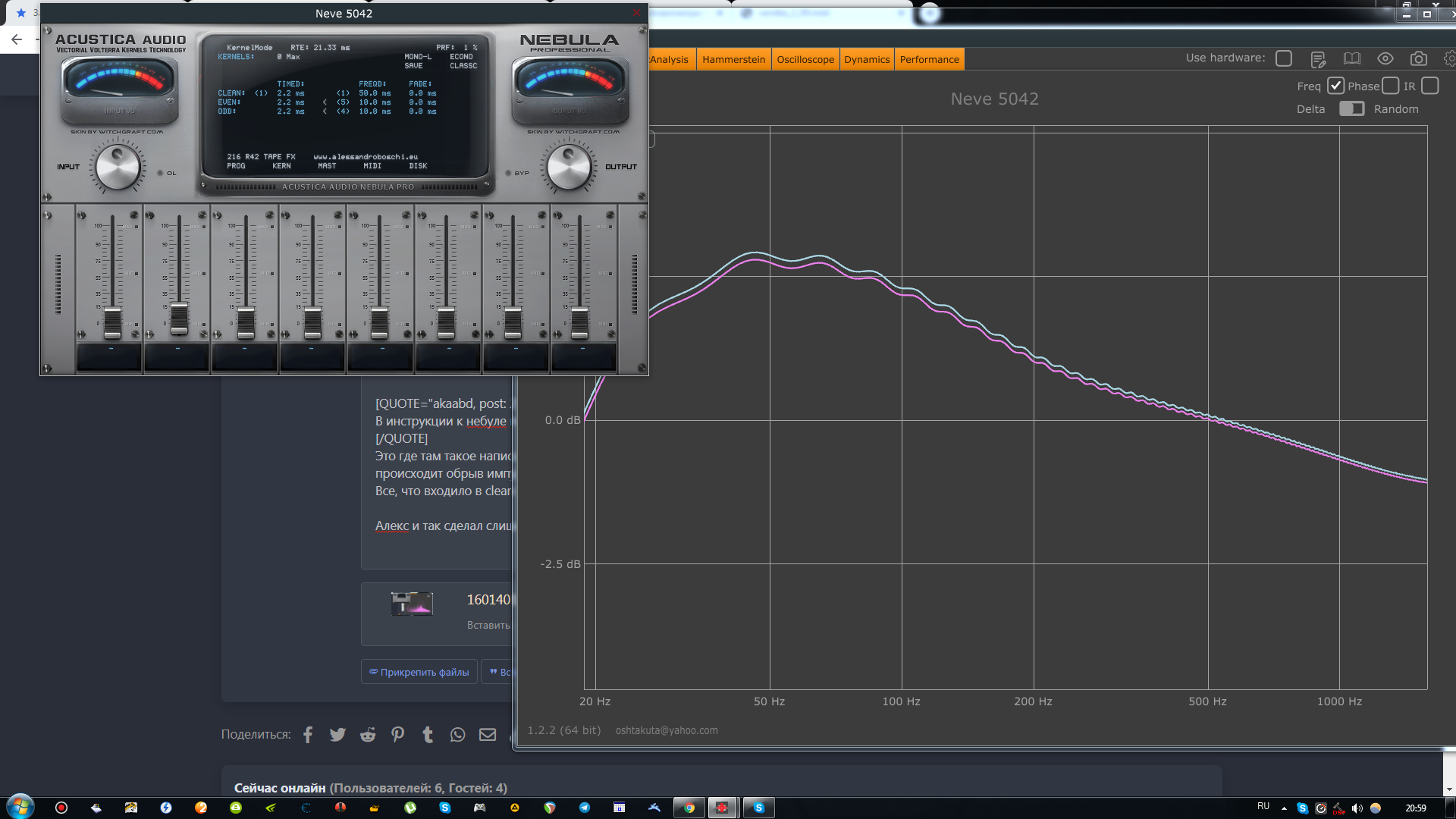Uncheck the Freq checkbox
The height and width of the screenshot is (819, 1456).
click(1335, 86)
